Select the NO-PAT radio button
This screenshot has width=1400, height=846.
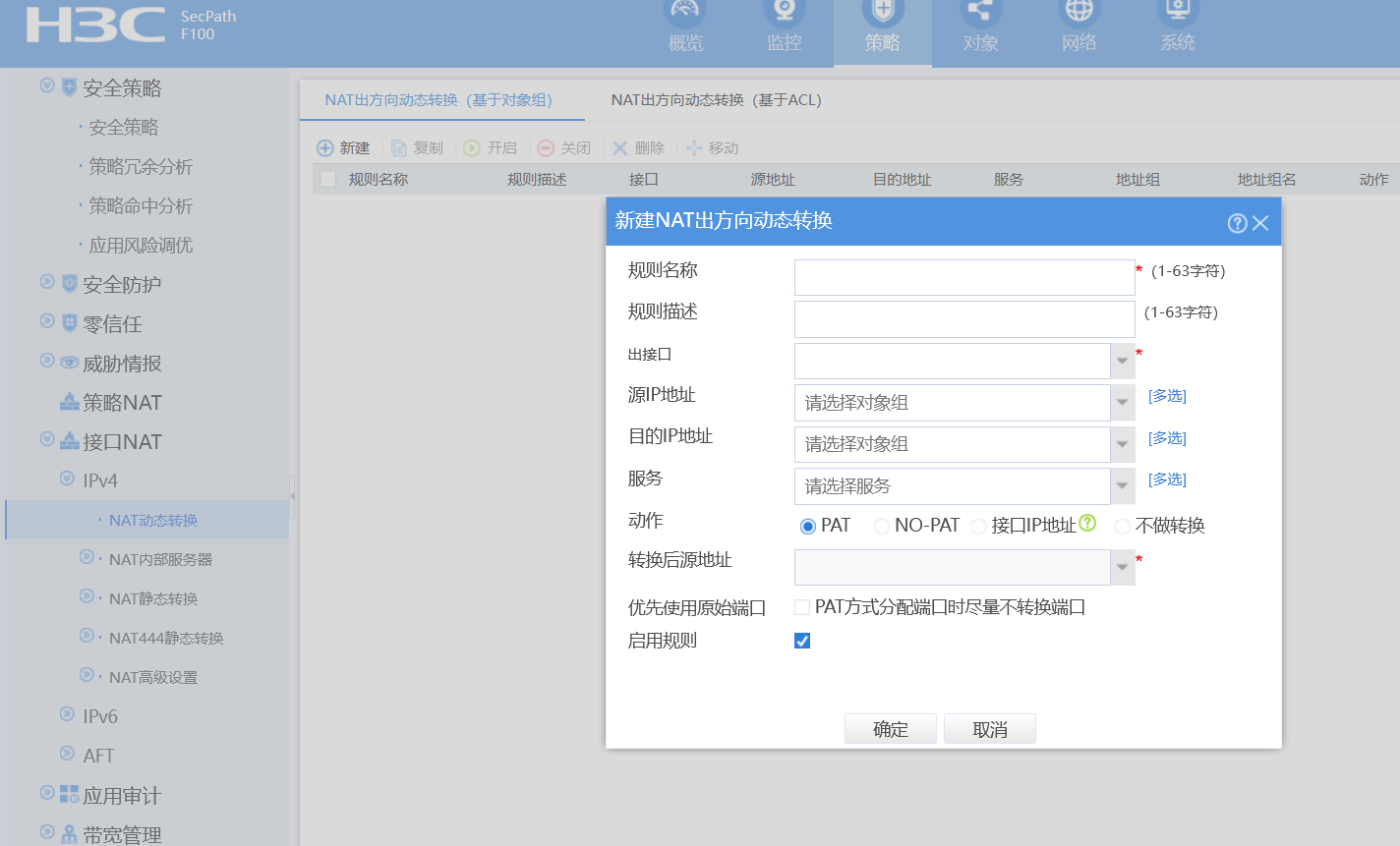881,527
